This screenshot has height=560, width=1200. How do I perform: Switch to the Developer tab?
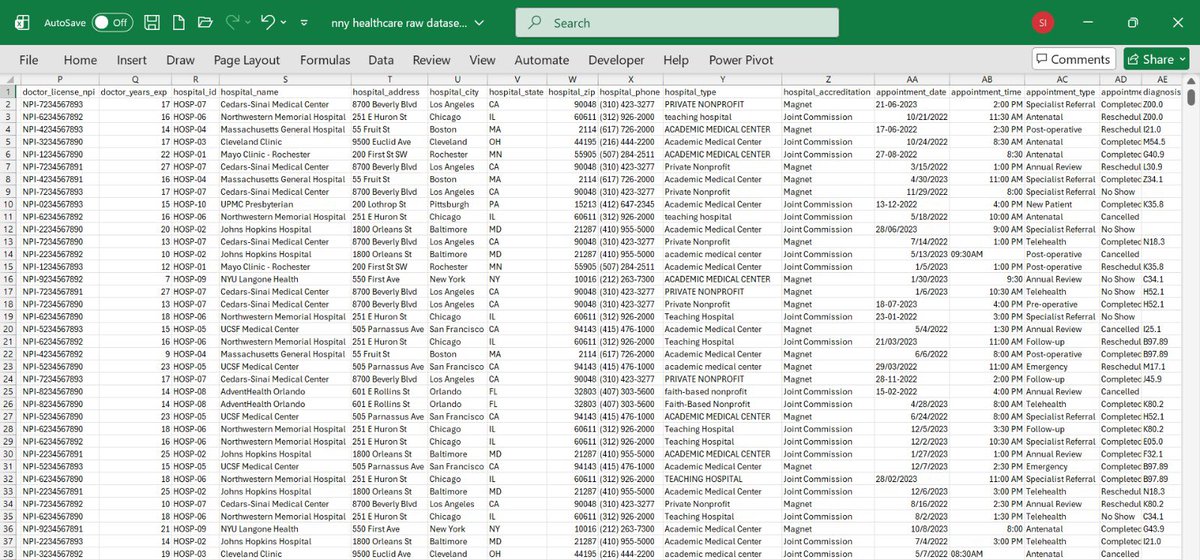[x=616, y=60]
